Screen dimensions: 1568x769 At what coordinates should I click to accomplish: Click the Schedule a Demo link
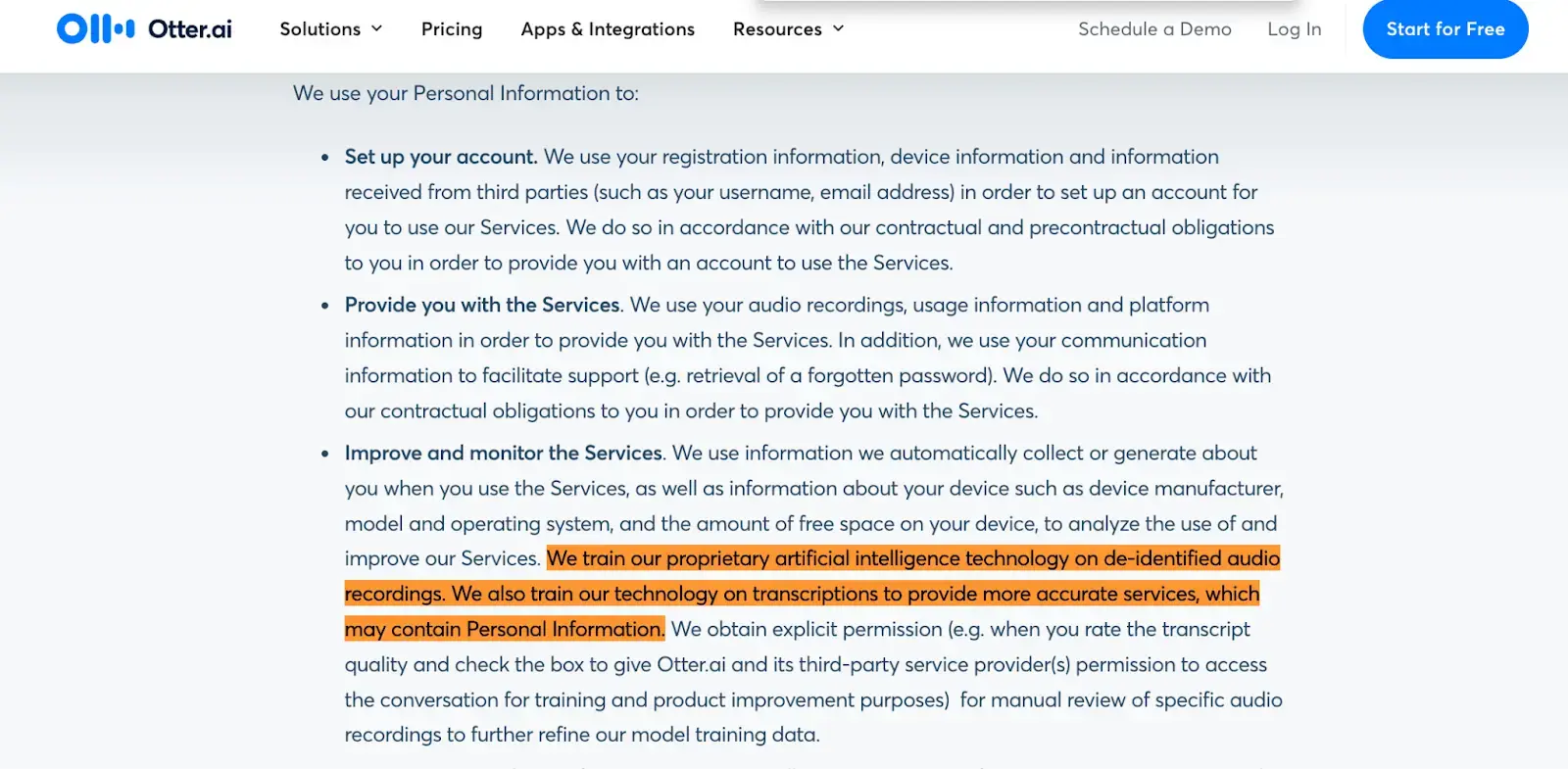[x=1154, y=29]
